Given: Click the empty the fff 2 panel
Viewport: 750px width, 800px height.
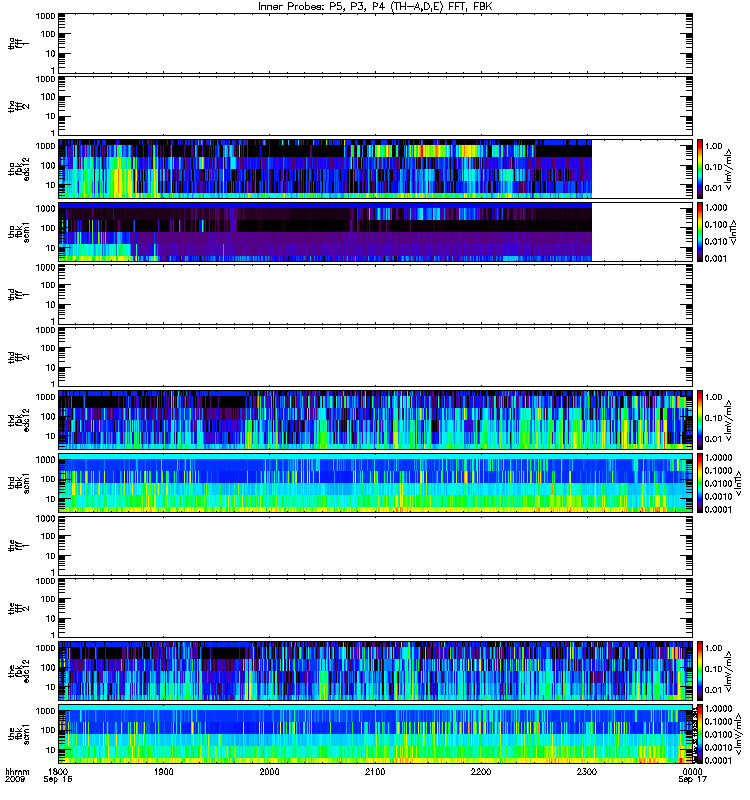Looking at the screenshot, I should tap(376, 608).
